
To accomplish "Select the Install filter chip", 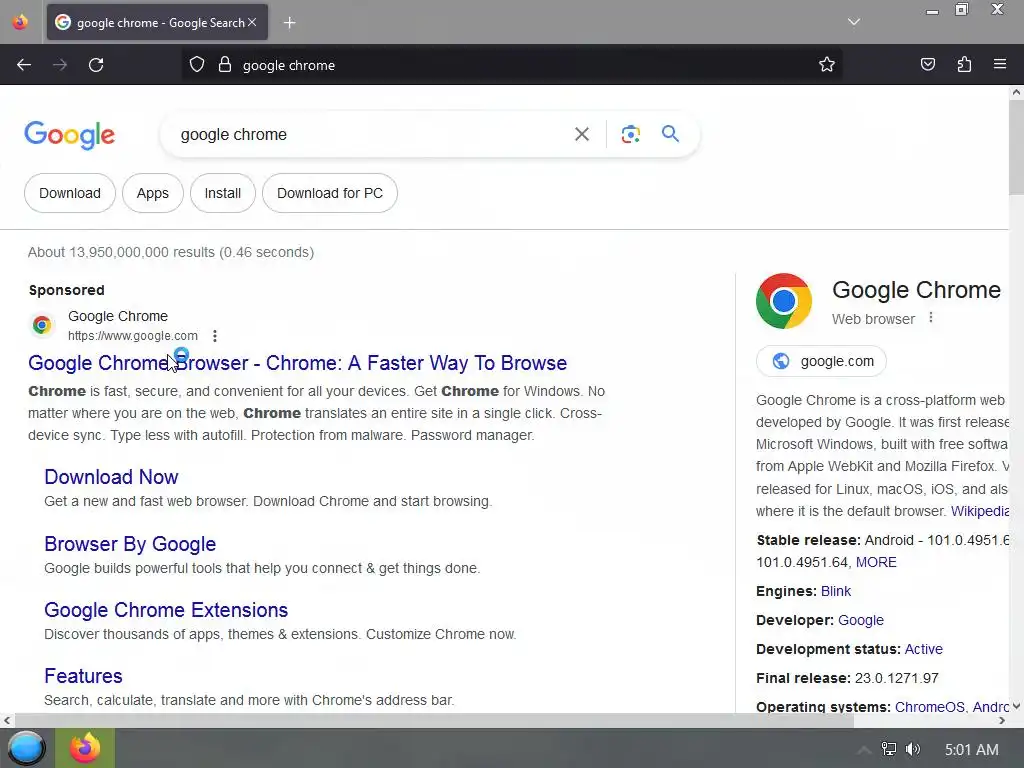I will coord(223,193).
